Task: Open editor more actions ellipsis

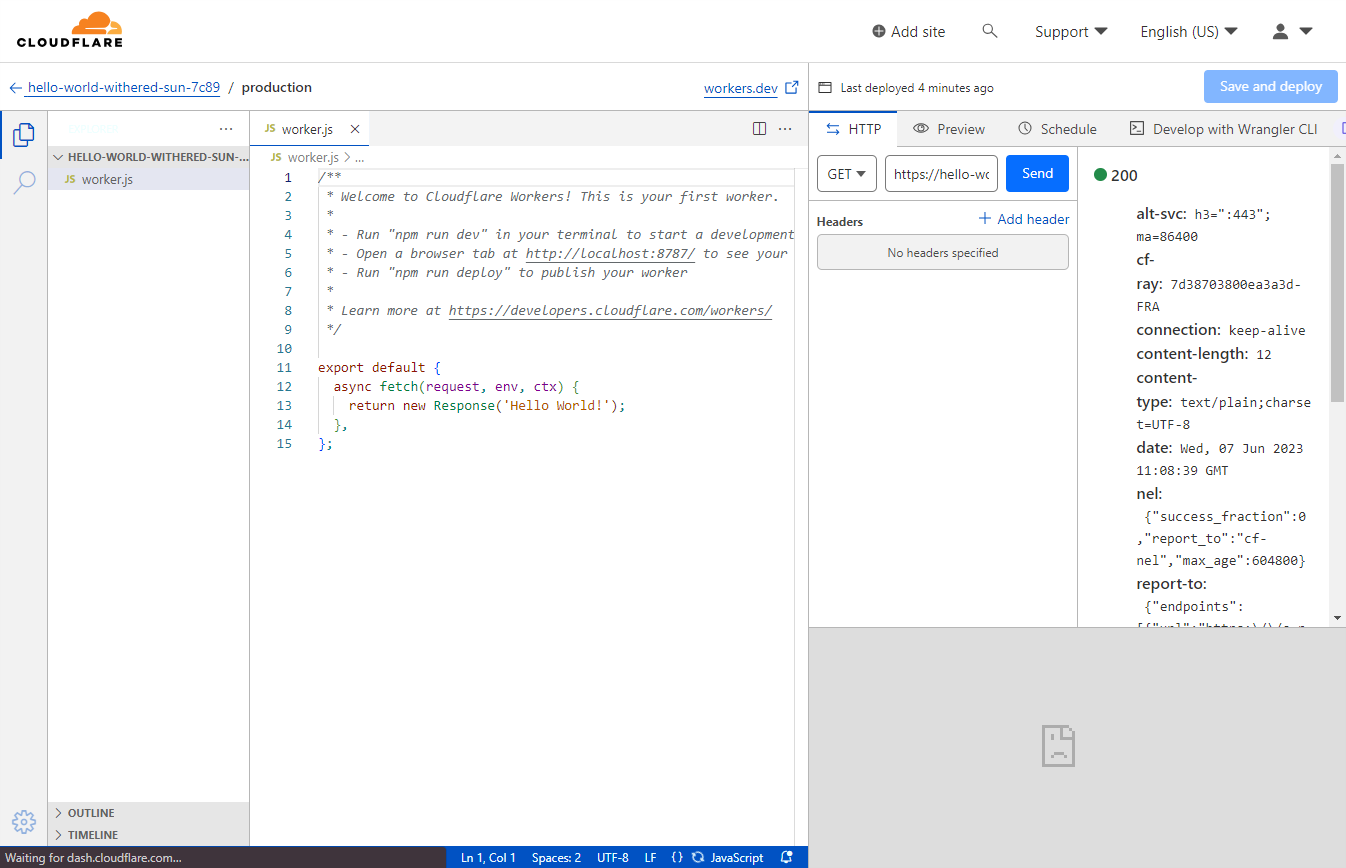Action: (x=785, y=129)
